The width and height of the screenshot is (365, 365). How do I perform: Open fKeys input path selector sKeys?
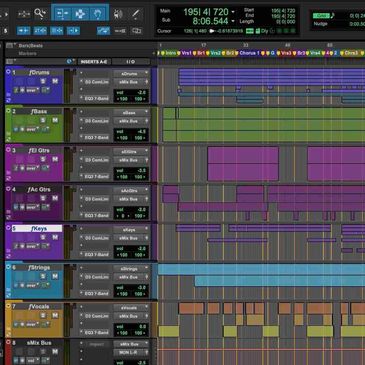(131, 229)
